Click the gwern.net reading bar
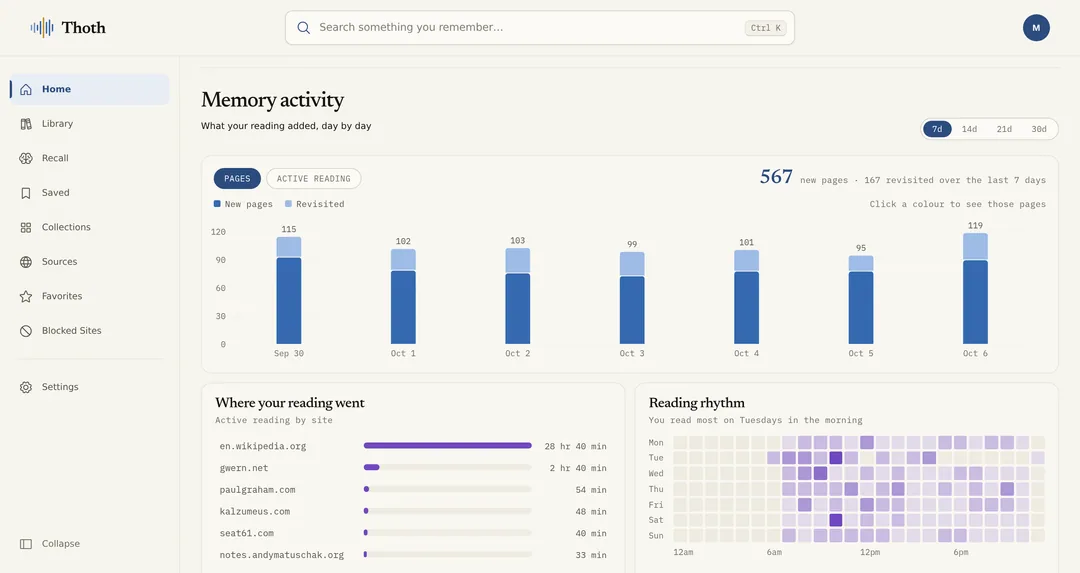Image resolution: width=1080 pixels, height=573 pixels. point(371,468)
